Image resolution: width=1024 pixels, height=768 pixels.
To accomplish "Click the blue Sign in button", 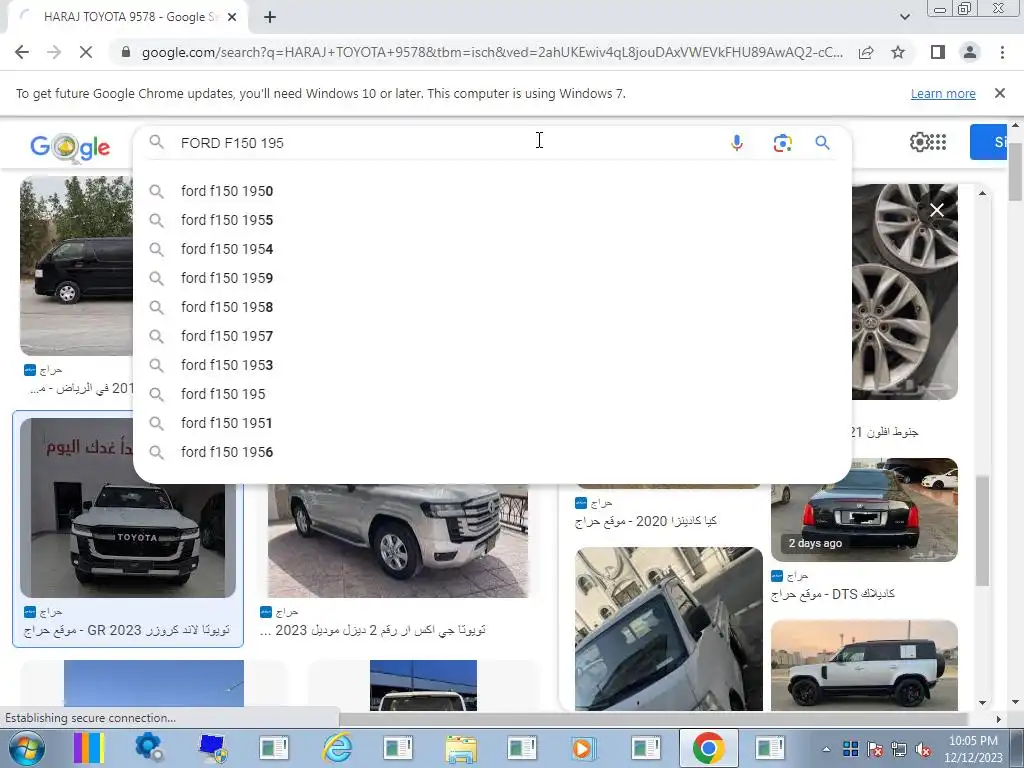I will point(988,142).
